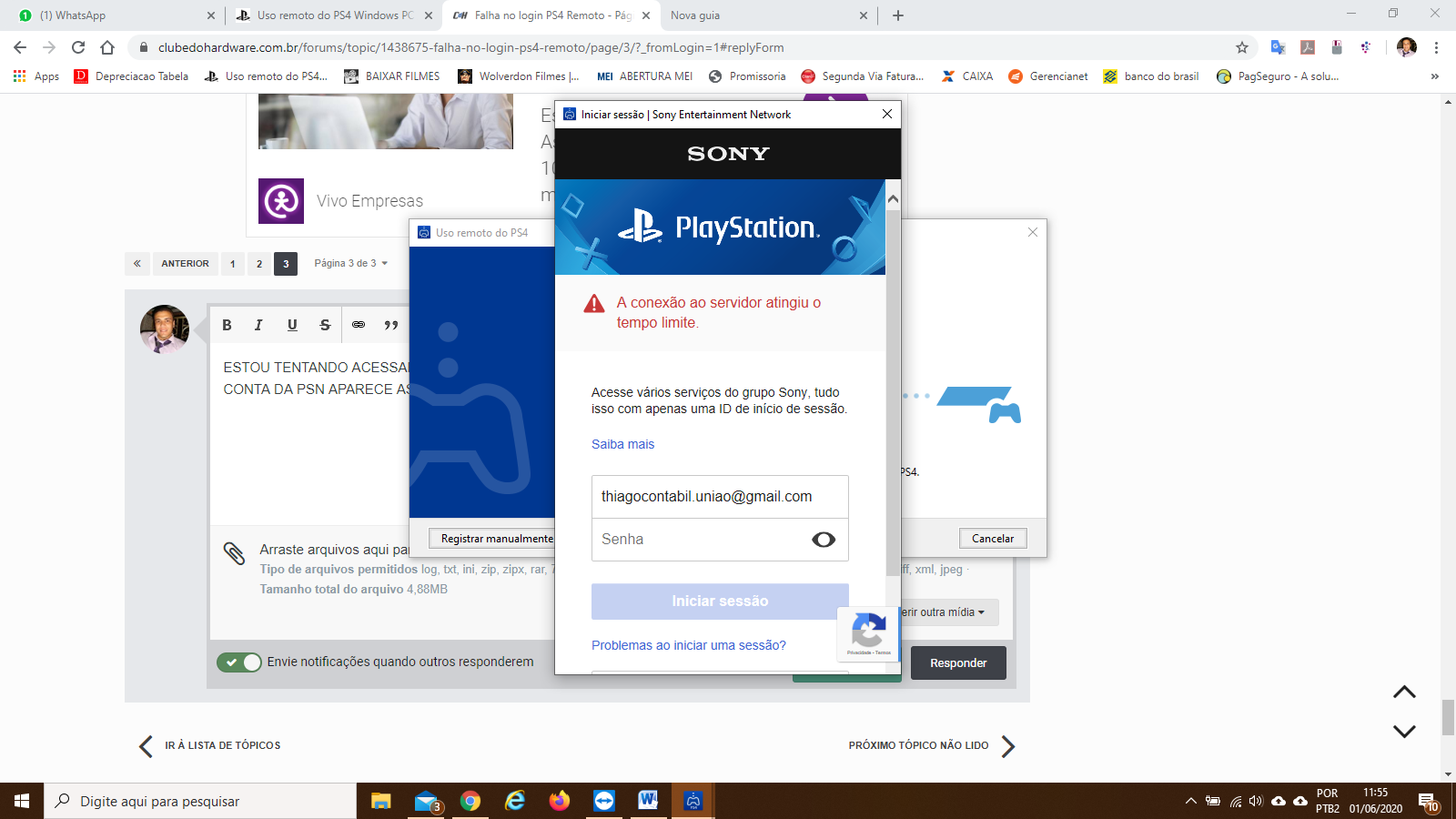Switch to the WhatsApp tab
The image size is (1456, 819).
(x=112, y=15)
